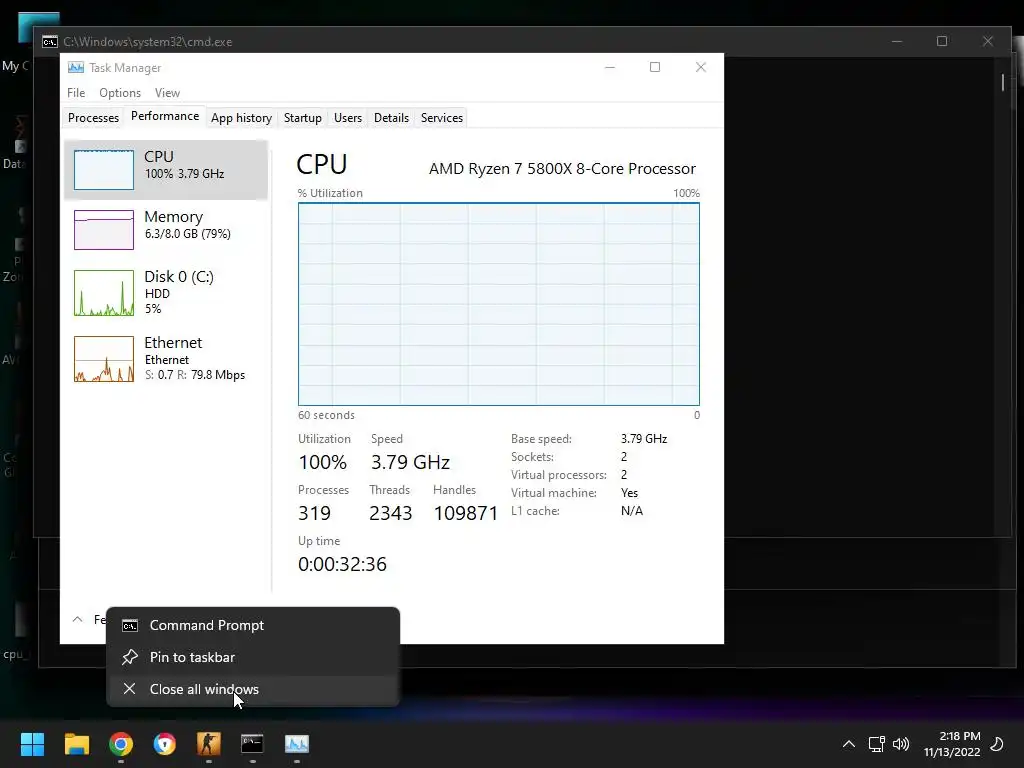Minimize the Task Manager window
This screenshot has width=1024, height=768.
[610, 67]
